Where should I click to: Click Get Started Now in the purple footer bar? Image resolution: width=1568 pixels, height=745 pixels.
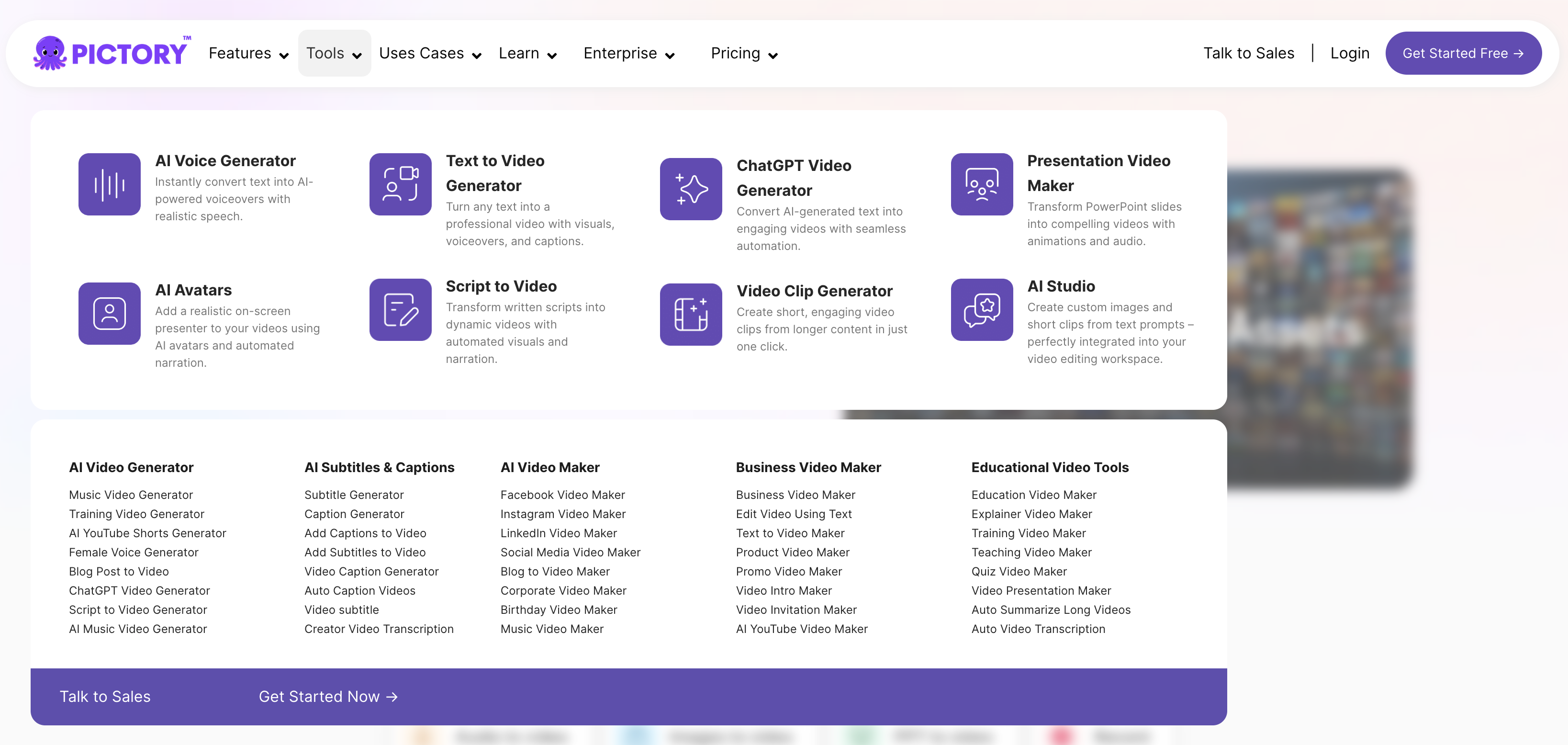tap(328, 696)
